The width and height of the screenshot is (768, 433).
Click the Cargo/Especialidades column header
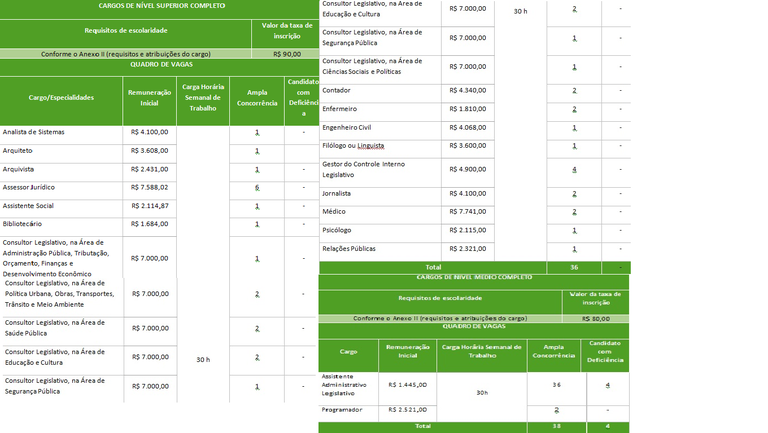(x=61, y=97)
